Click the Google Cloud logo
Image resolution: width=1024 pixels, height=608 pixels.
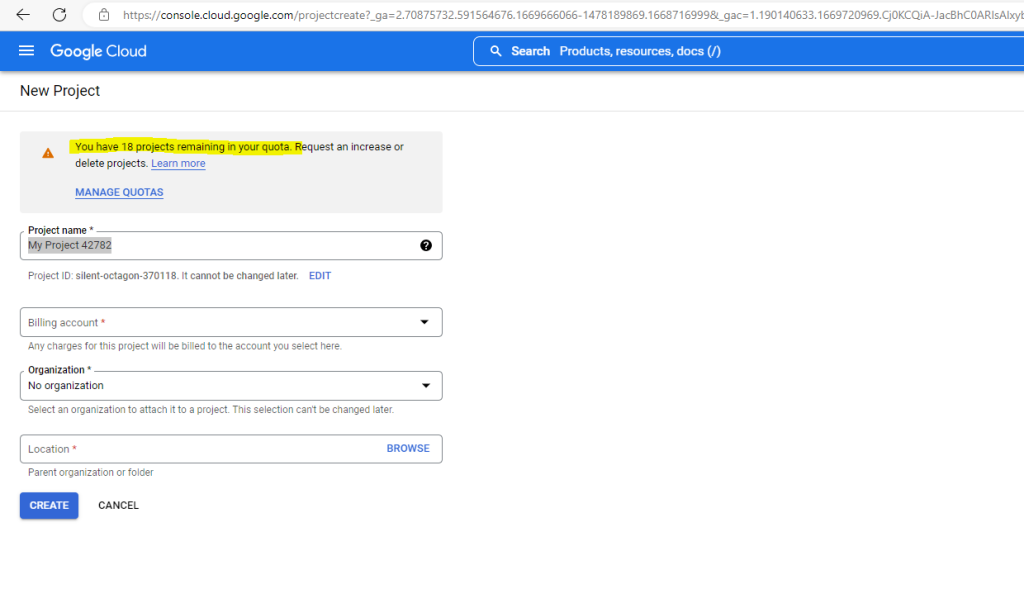(x=99, y=51)
